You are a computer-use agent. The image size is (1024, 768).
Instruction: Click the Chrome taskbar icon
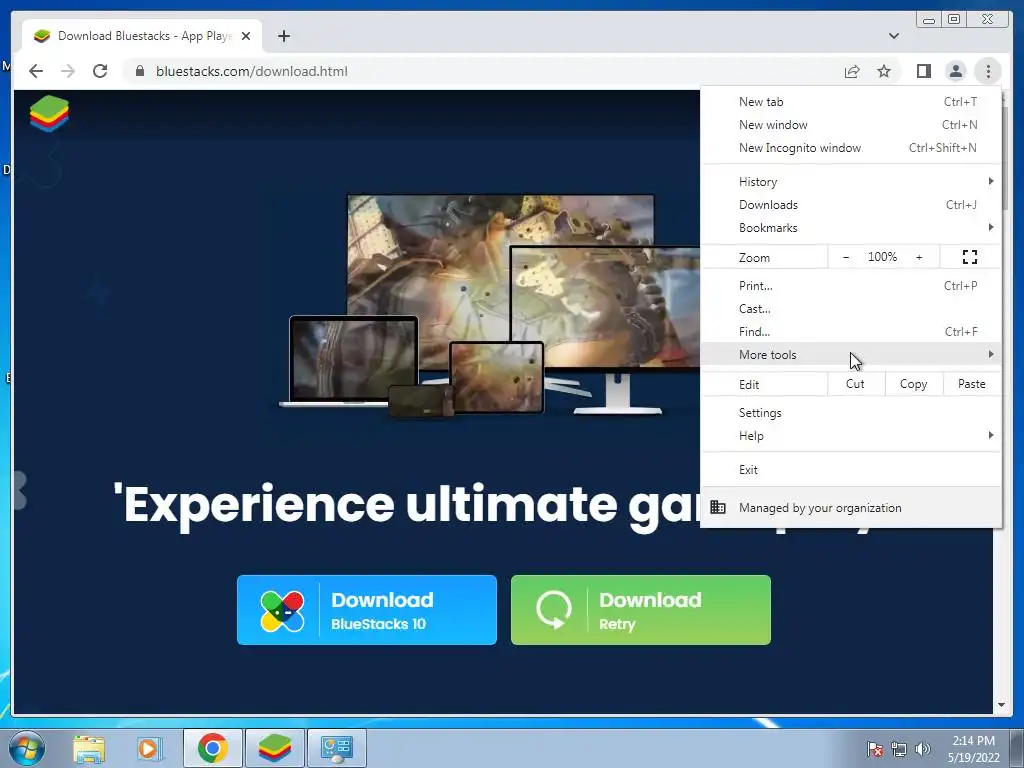[x=213, y=748]
